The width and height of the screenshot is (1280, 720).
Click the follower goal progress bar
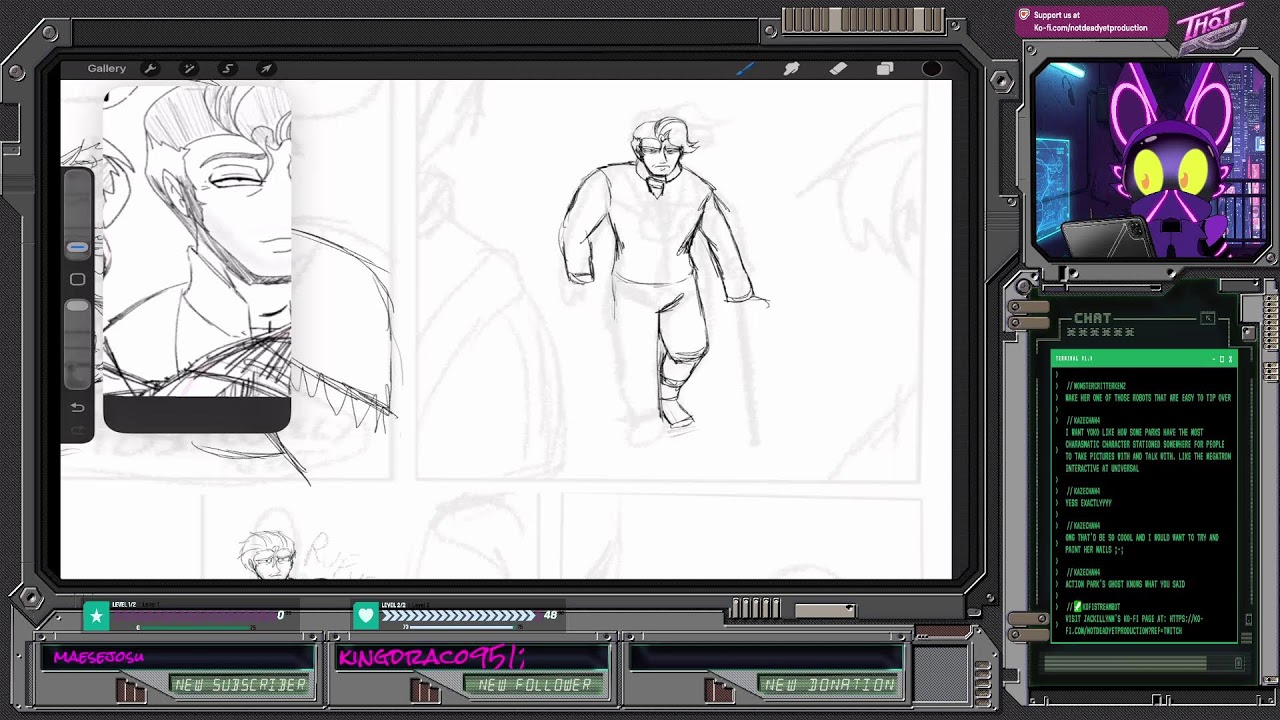click(458, 616)
